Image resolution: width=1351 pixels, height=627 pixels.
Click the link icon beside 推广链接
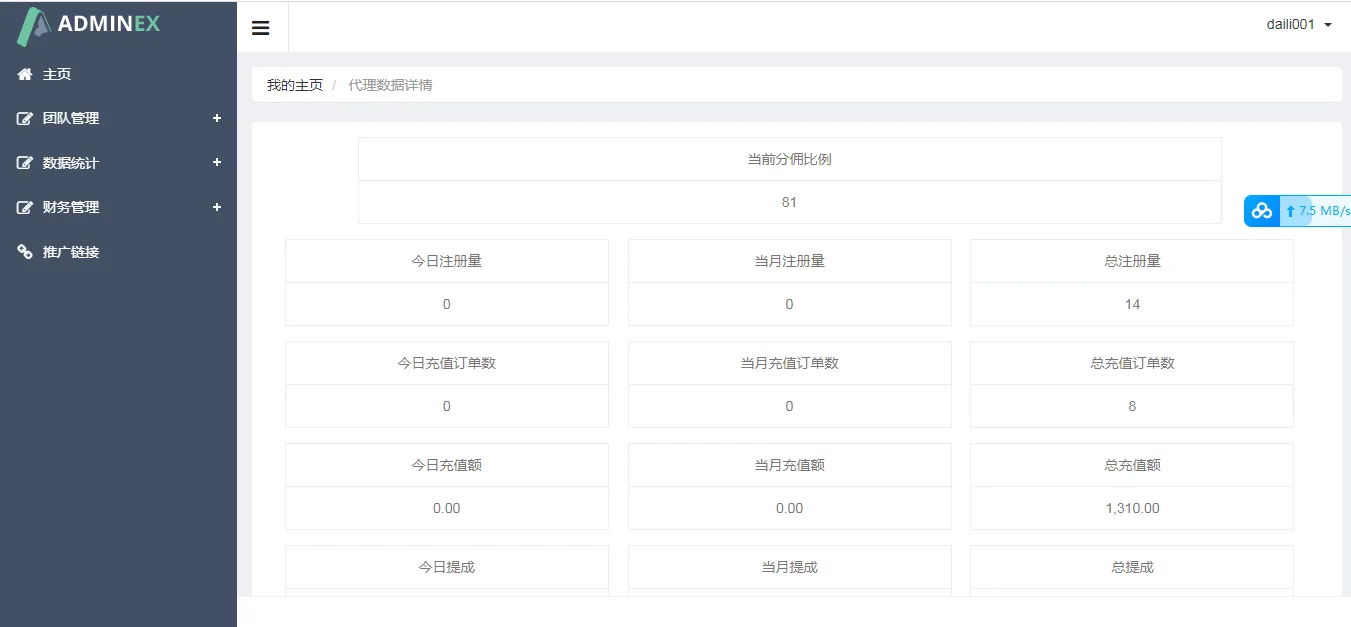[x=25, y=252]
